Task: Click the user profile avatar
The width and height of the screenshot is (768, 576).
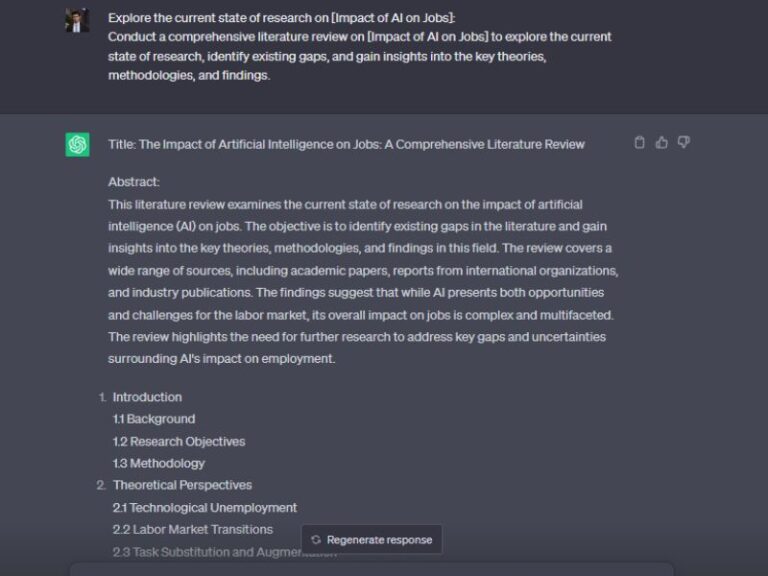Action: pos(78,20)
